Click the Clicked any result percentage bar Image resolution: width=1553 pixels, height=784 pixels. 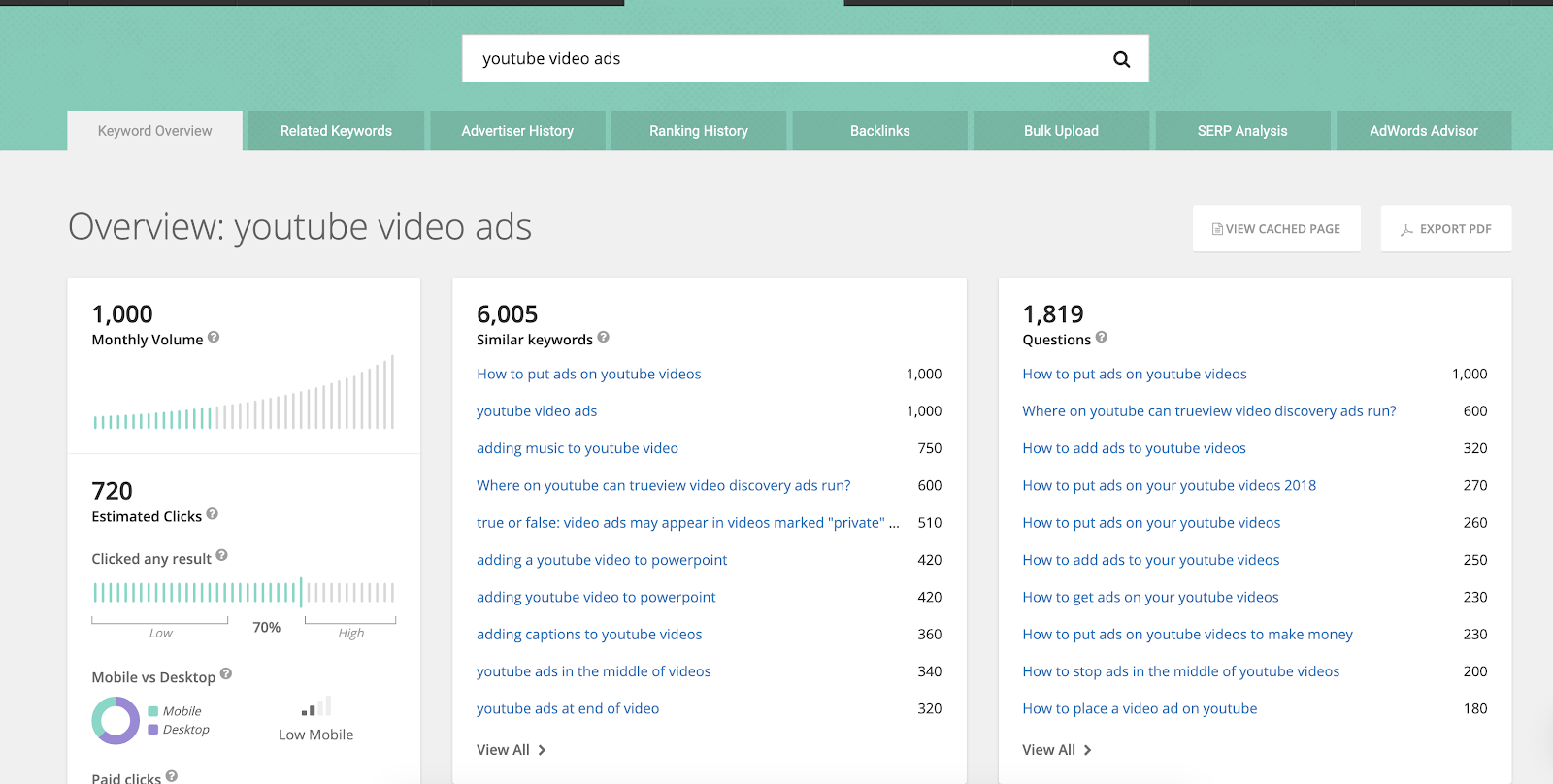coord(244,592)
